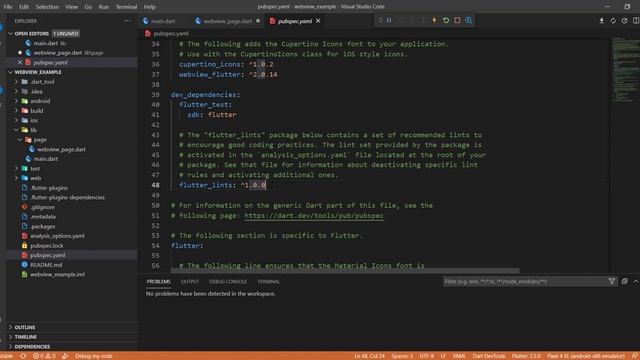Open webview_page.dart under page folder
Image resolution: width=640 pixels, height=360 pixels.
61,149
